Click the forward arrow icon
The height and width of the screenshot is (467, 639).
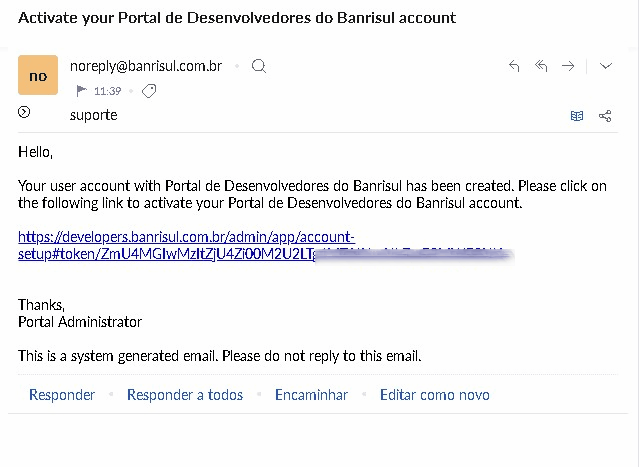point(568,66)
